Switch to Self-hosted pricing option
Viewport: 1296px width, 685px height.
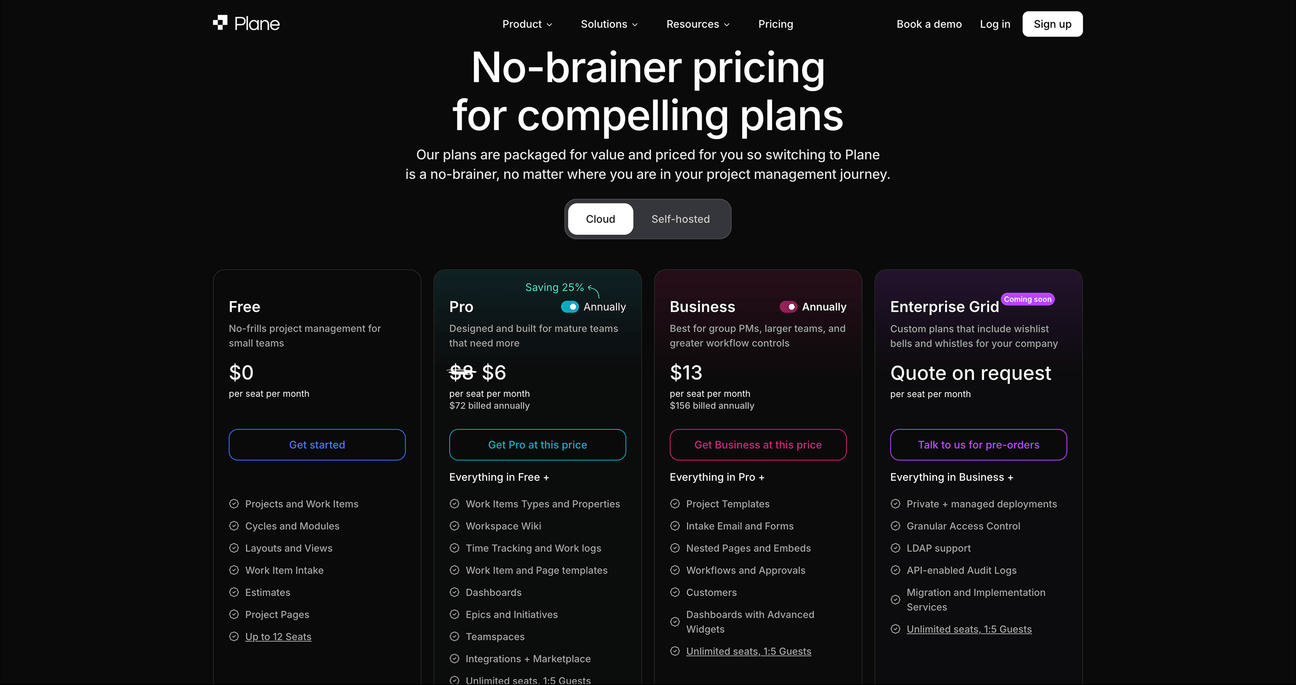[x=681, y=219]
